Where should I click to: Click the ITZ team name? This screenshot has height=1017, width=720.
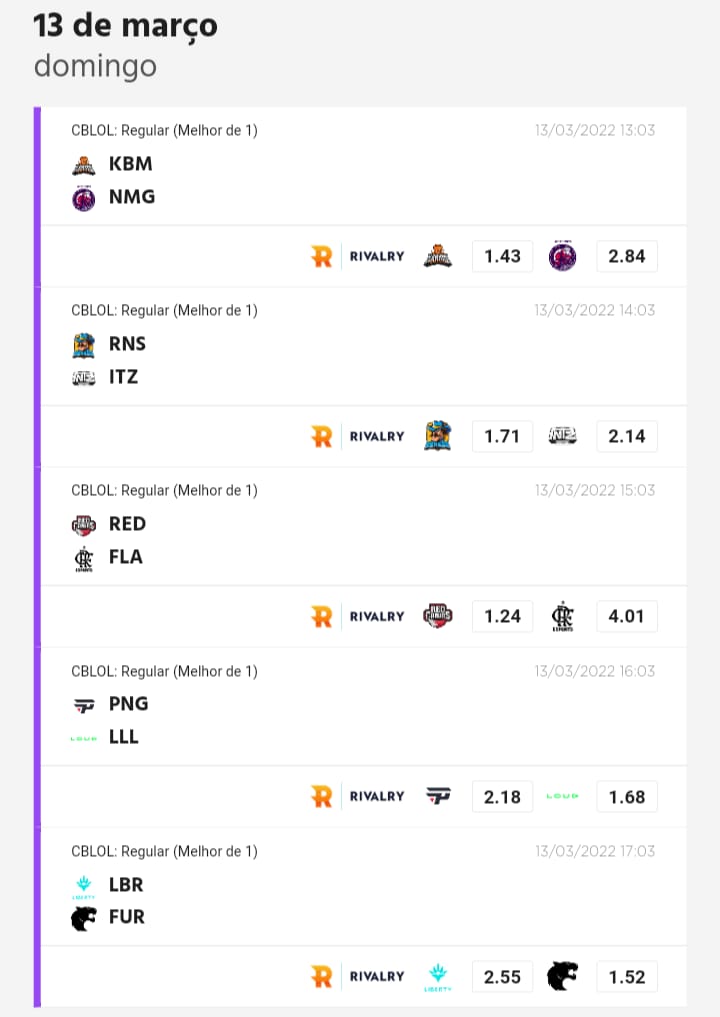click(123, 377)
